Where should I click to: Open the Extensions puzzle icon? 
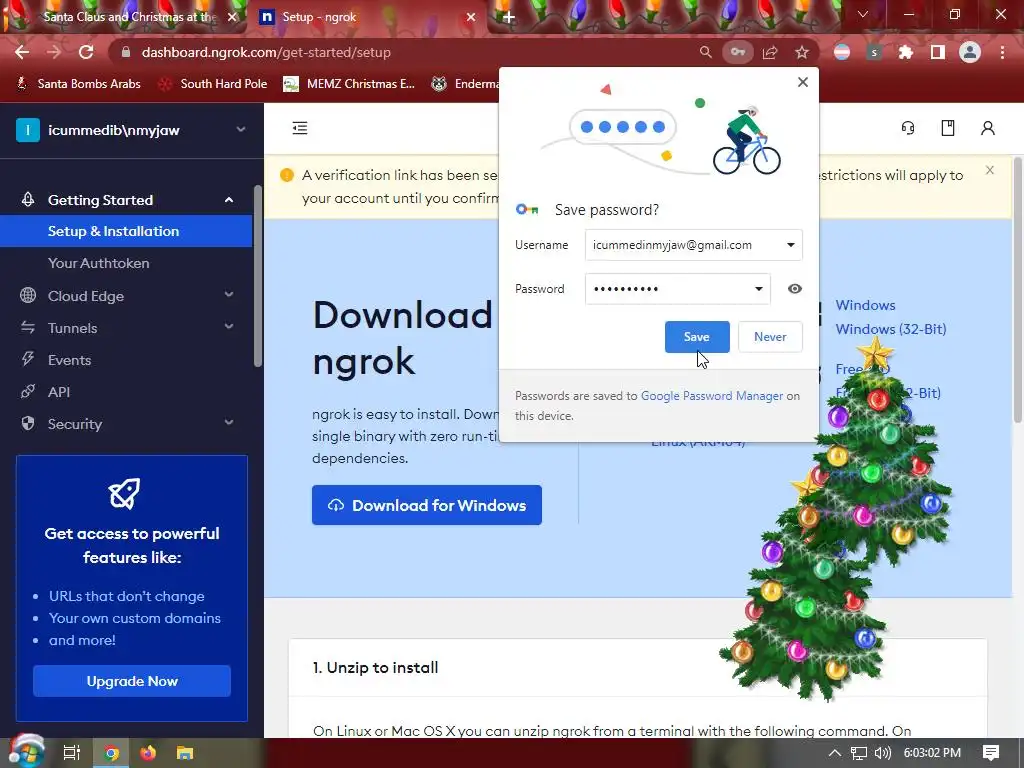coord(905,52)
